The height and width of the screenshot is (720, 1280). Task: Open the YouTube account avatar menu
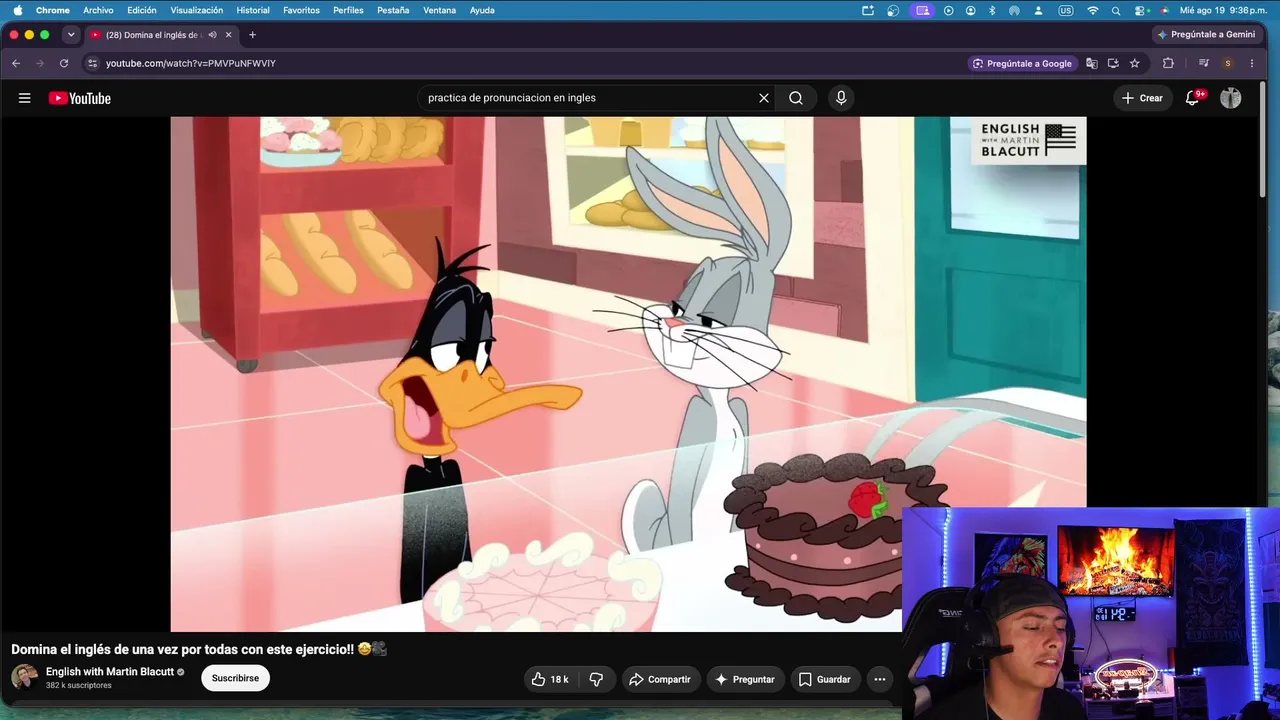click(x=1231, y=98)
